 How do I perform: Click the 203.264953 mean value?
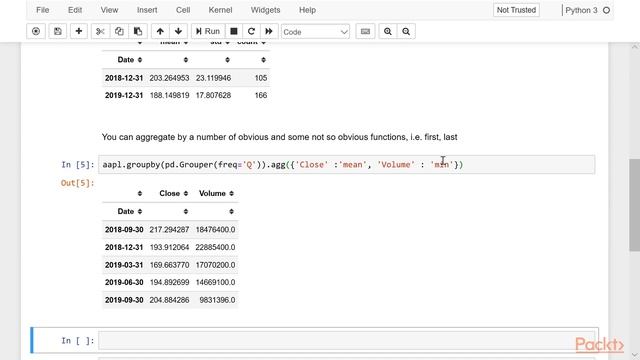(x=169, y=78)
